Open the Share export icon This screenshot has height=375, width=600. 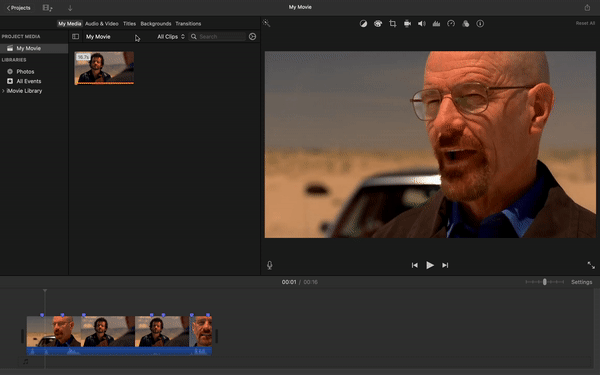click(587, 7)
